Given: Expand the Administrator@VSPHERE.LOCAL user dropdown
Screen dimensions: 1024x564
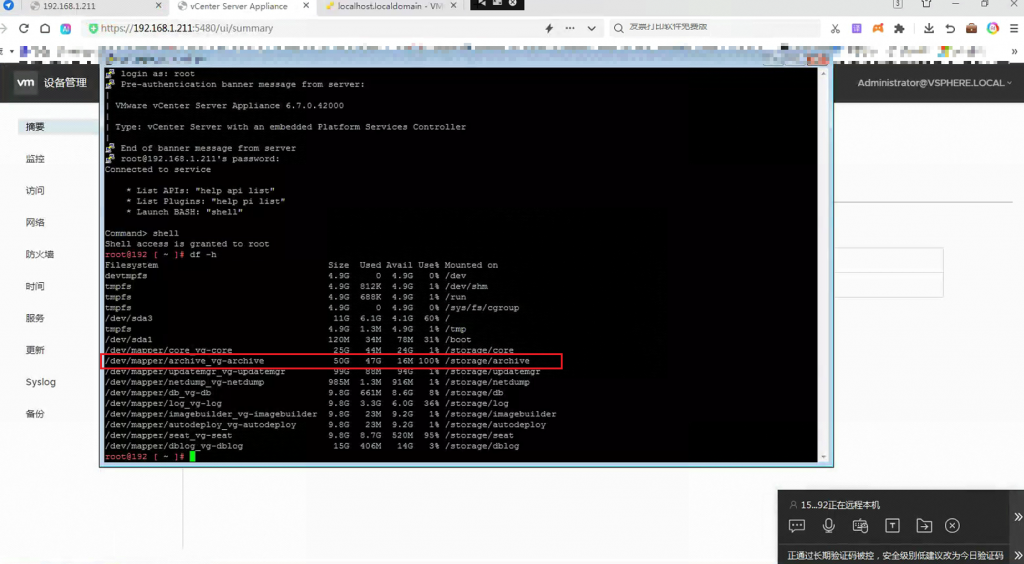Looking at the screenshot, I should [x=935, y=83].
